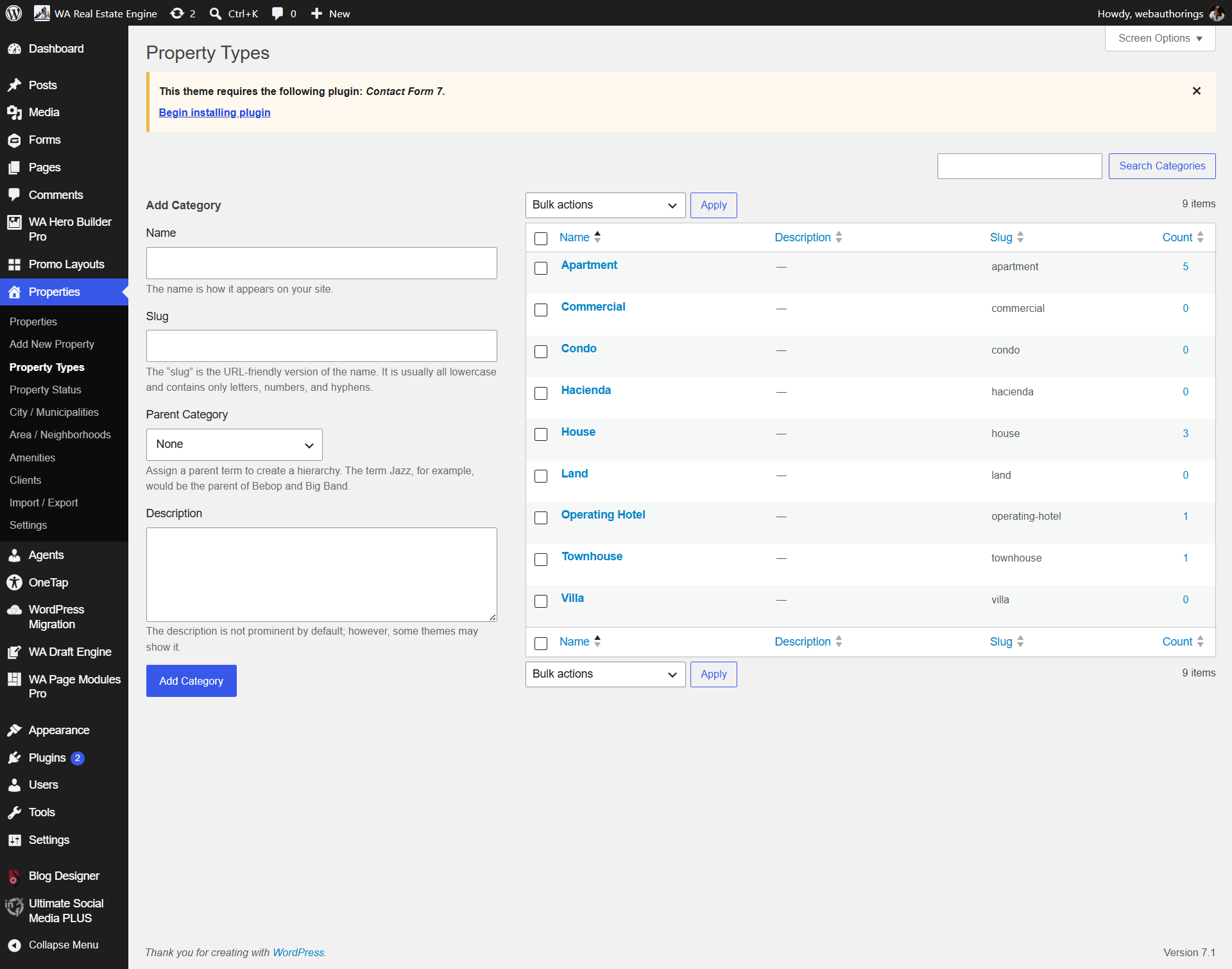Click the WordPress Migration cloud icon
This screenshot has height=969, width=1232.
click(x=14, y=610)
